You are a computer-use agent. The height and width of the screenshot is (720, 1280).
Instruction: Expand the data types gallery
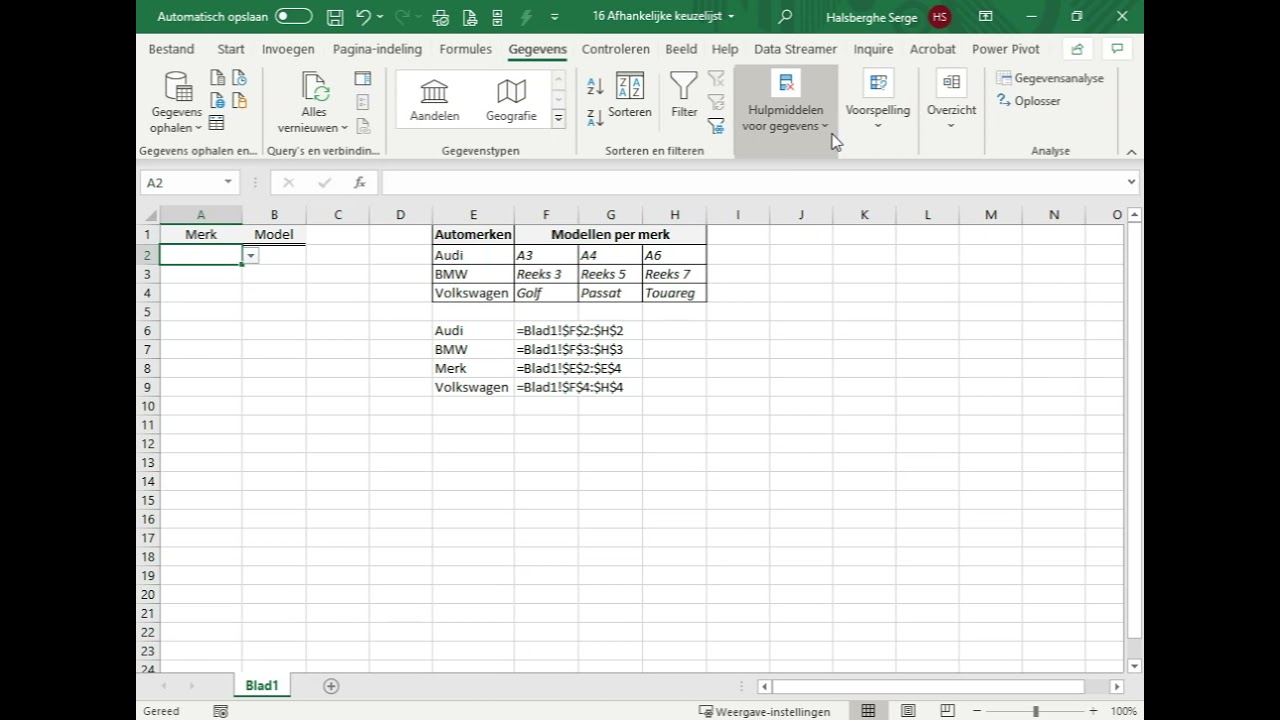(558, 118)
